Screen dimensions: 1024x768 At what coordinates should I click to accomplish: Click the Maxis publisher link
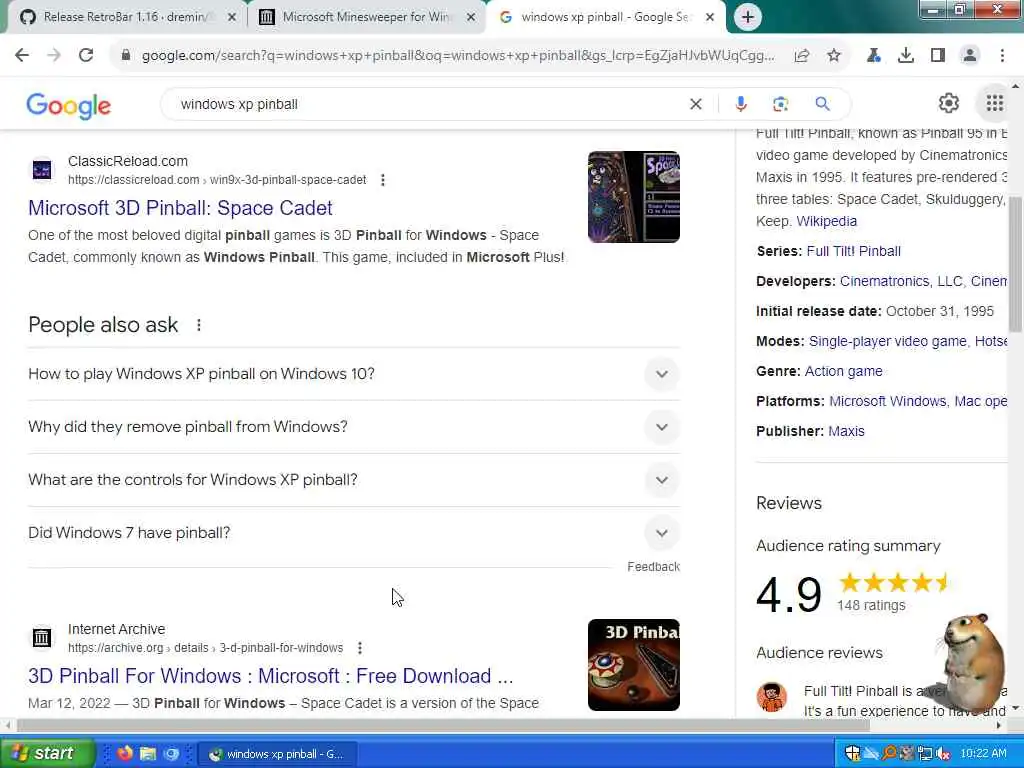click(x=846, y=431)
